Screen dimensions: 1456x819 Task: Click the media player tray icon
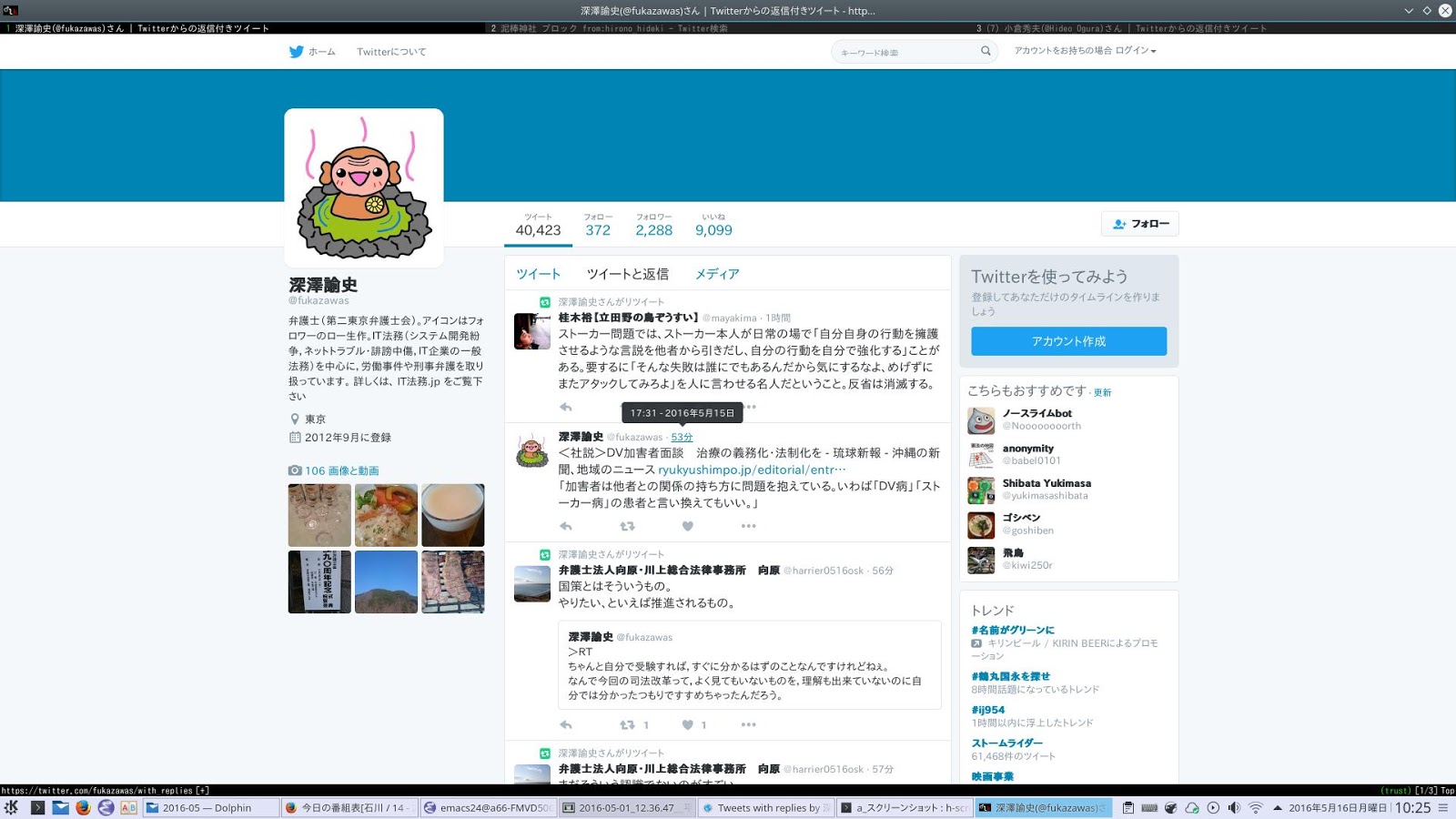(x=1213, y=808)
